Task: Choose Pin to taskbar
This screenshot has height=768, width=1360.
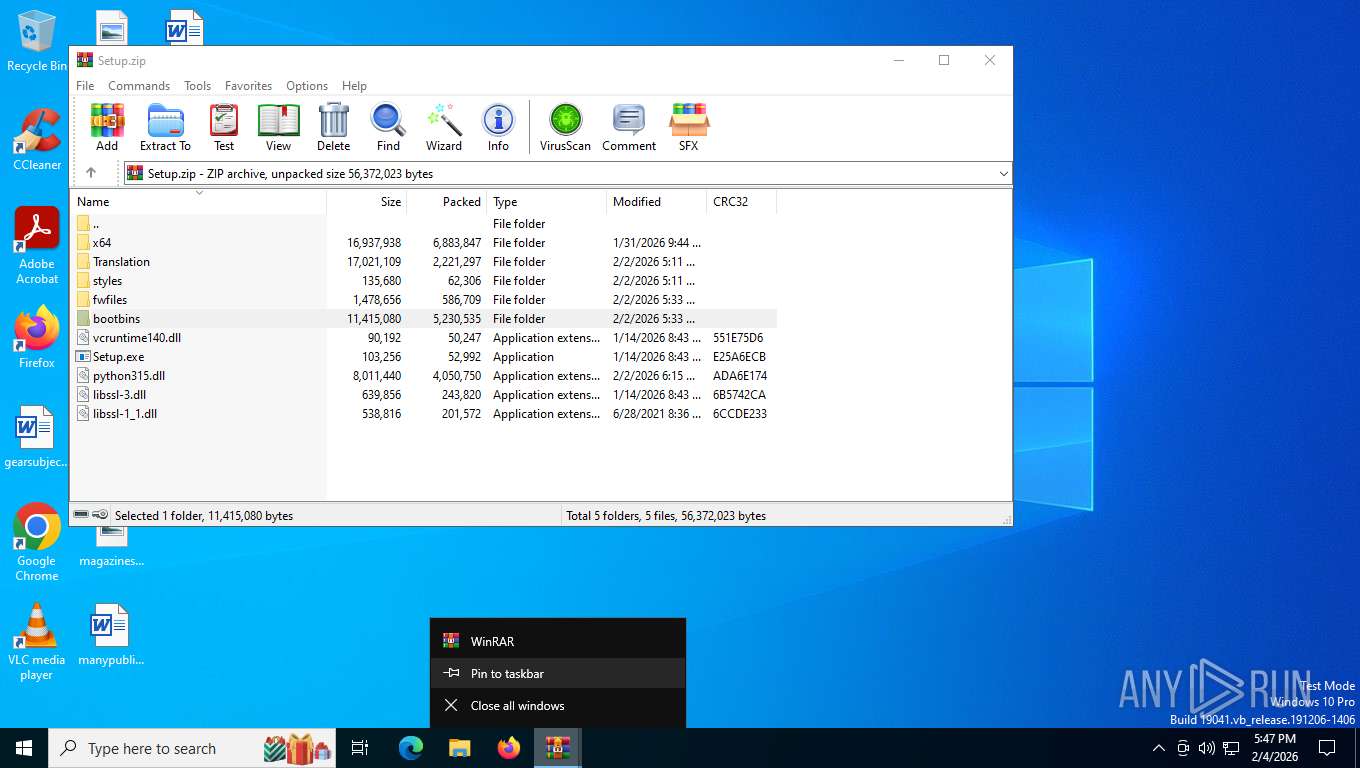Action: tap(558, 674)
